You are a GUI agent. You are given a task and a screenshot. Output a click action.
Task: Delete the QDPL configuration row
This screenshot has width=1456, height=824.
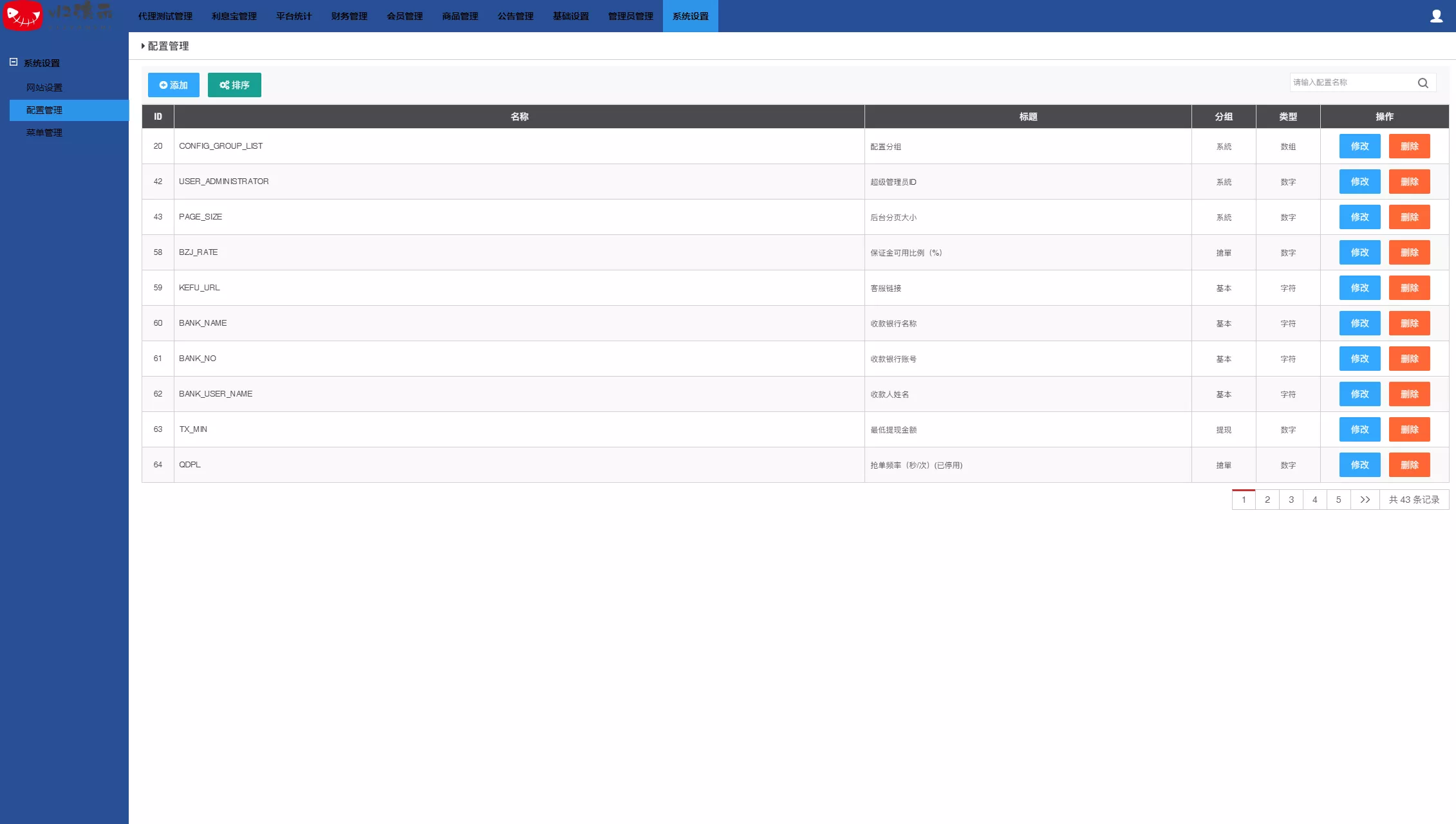pos(1409,465)
